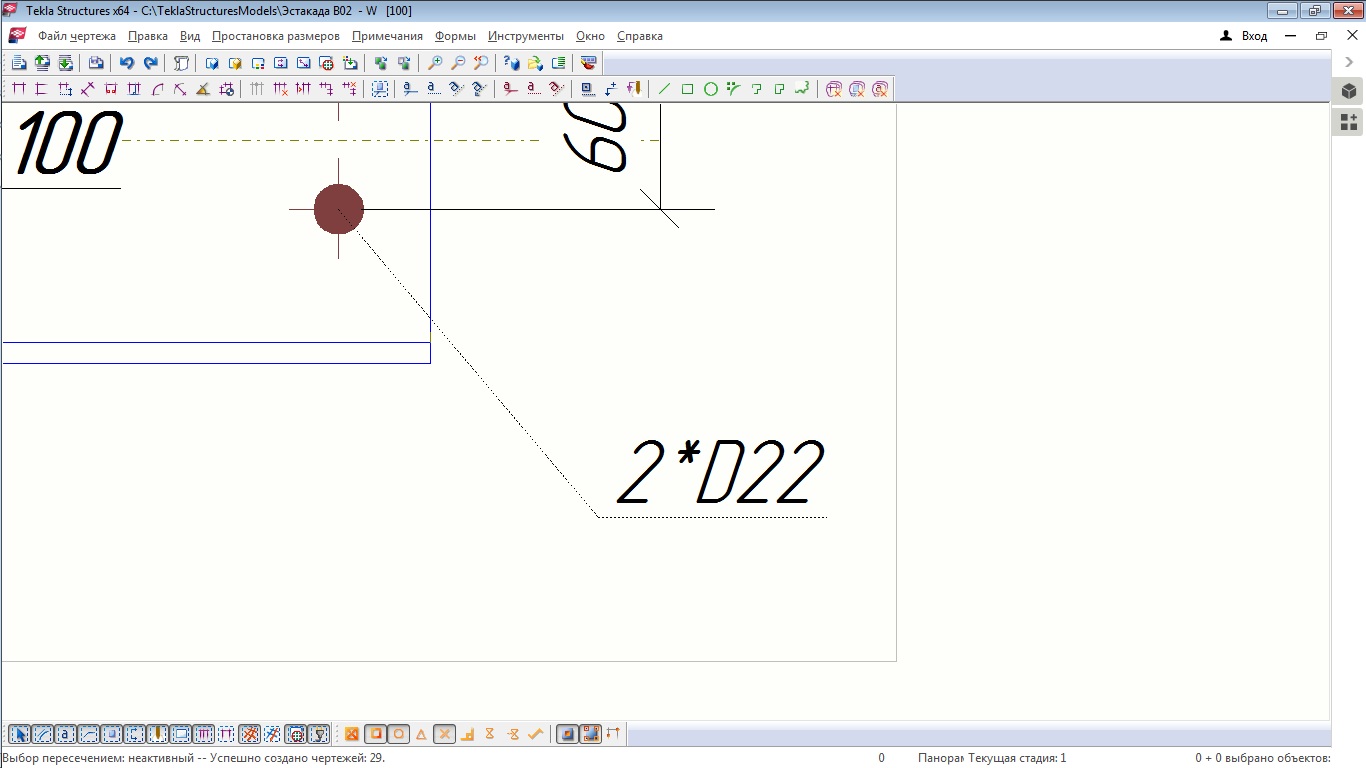
Task: Click the save drawing floppy icon
Action: click(x=96, y=63)
